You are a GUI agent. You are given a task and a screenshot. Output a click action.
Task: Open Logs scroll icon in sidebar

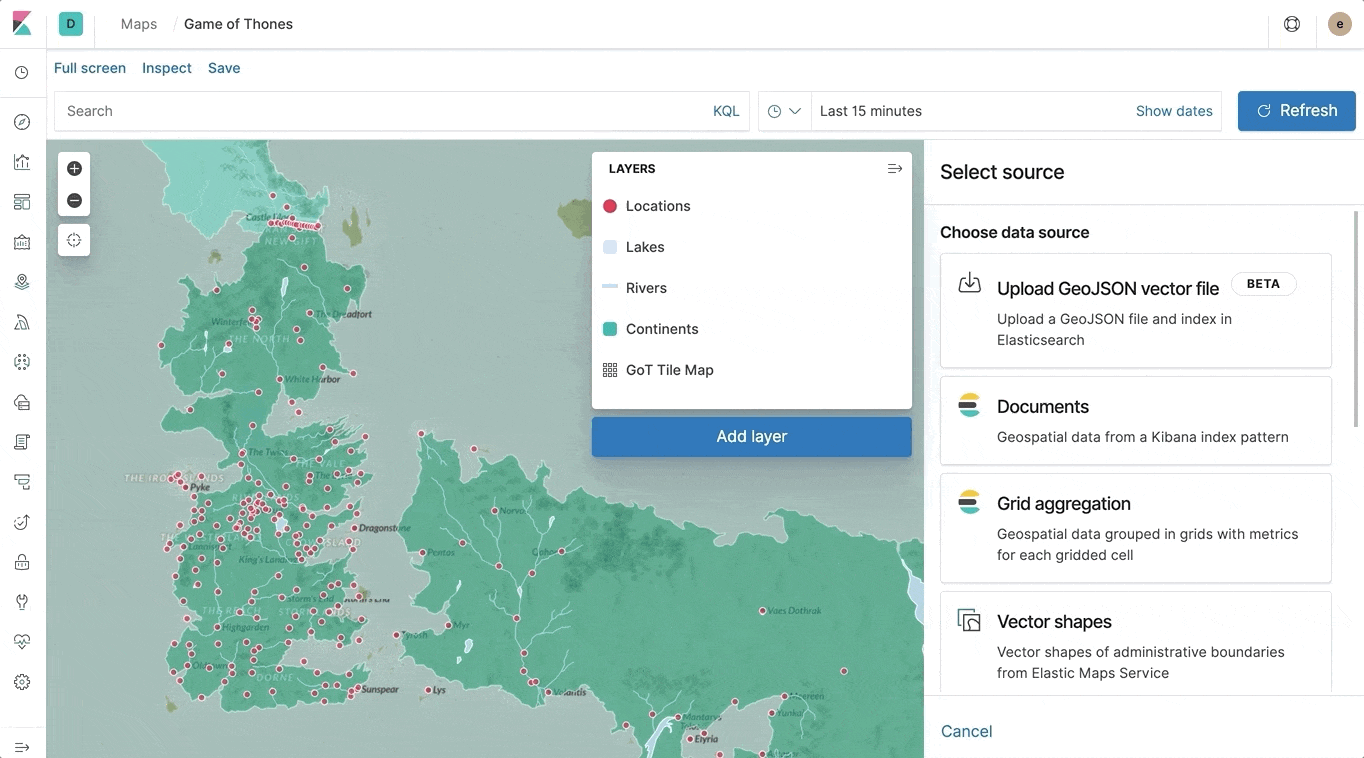[x=22, y=442]
